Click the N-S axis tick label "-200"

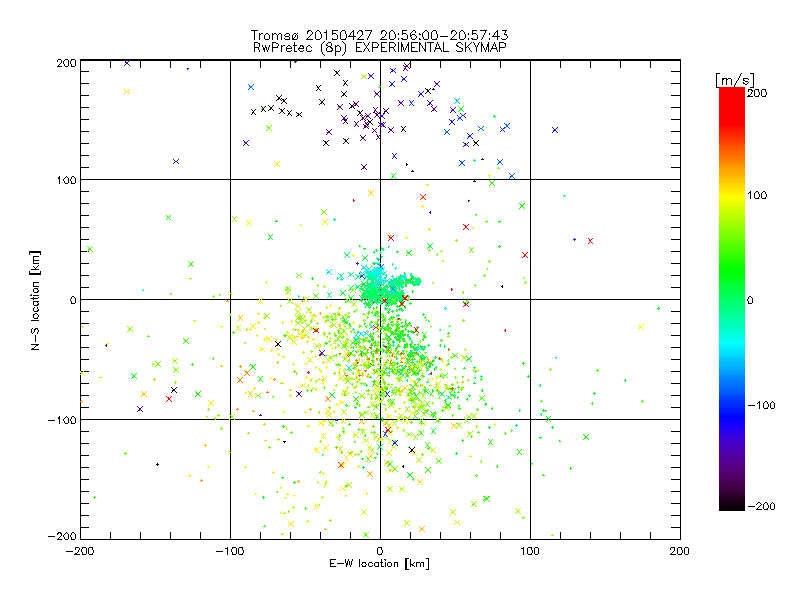pyautogui.click(x=62, y=536)
